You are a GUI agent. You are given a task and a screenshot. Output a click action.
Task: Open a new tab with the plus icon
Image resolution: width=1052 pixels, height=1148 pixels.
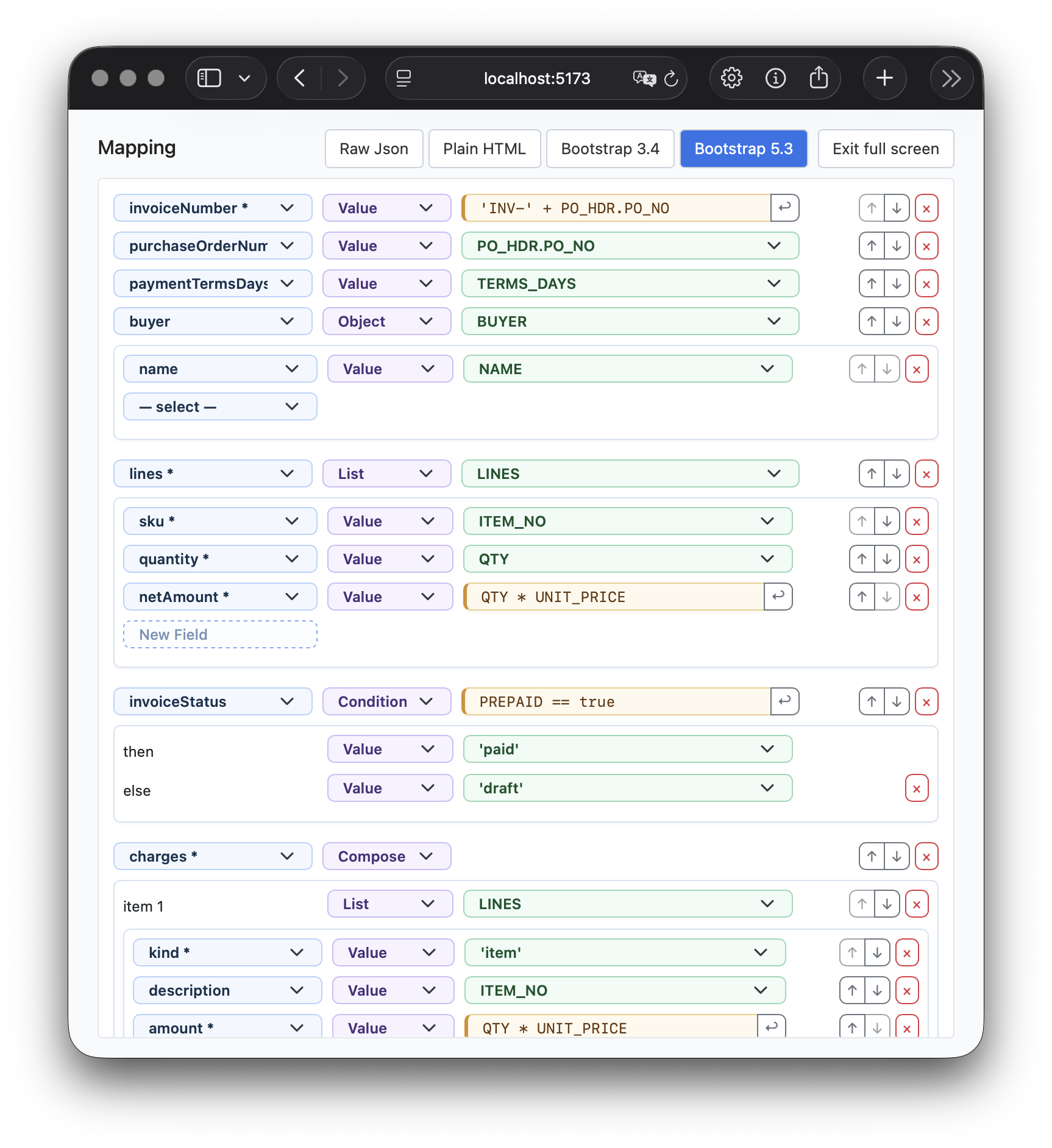point(884,78)
